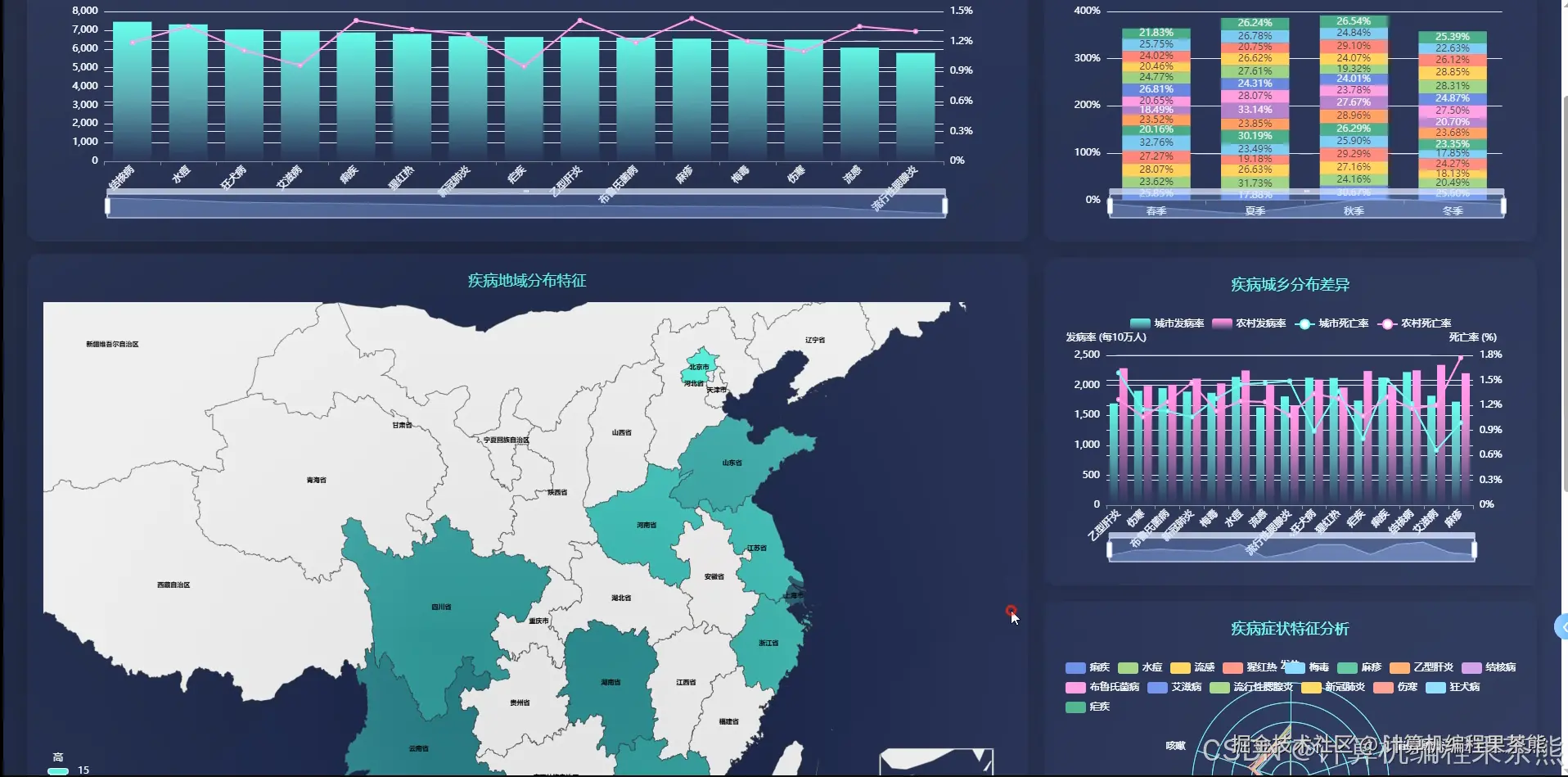
Task: Toggle 艾滋病 in the symptom chart legend
Action: pos(1174,687)
